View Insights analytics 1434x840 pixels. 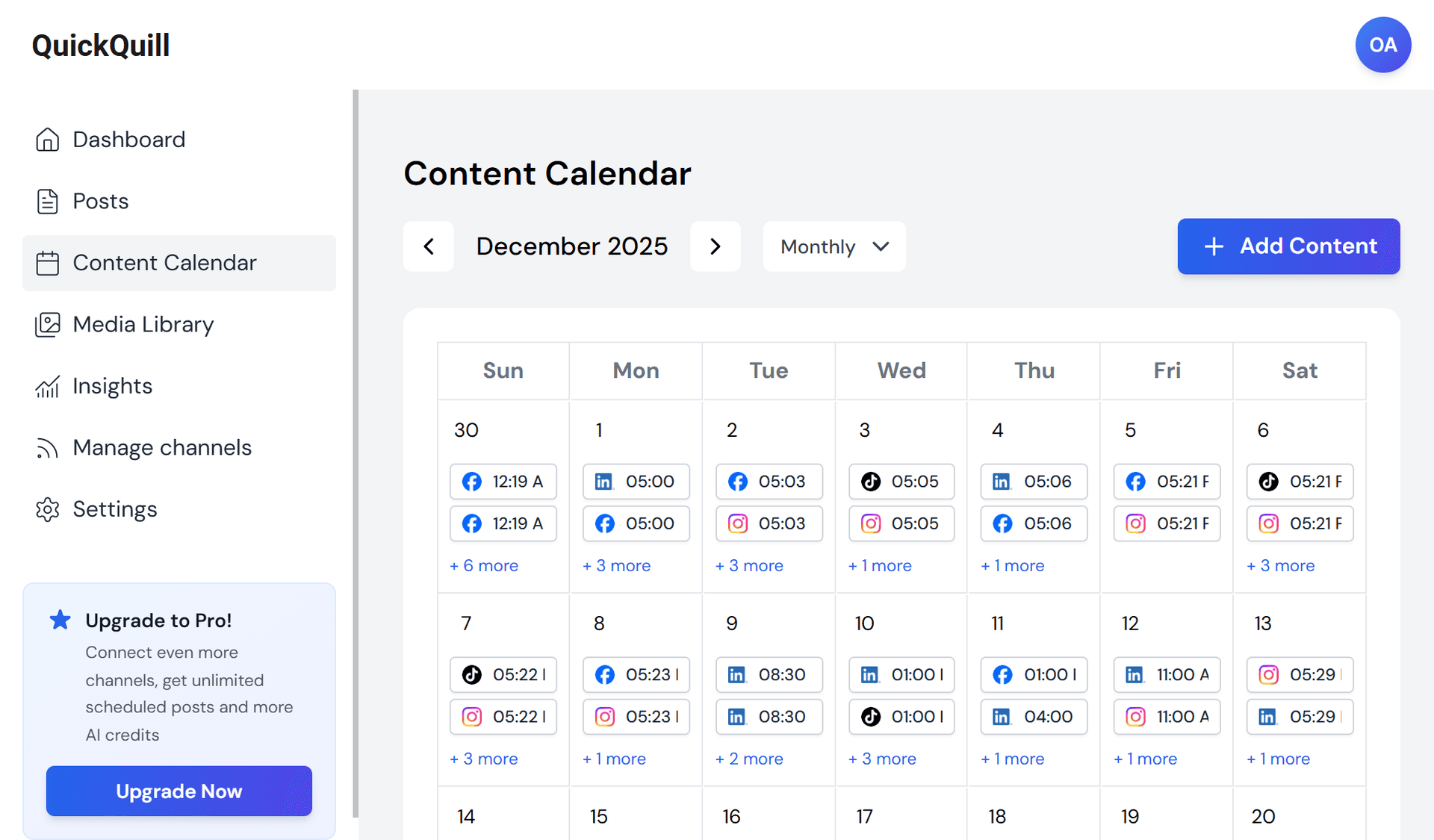(112, 386)
